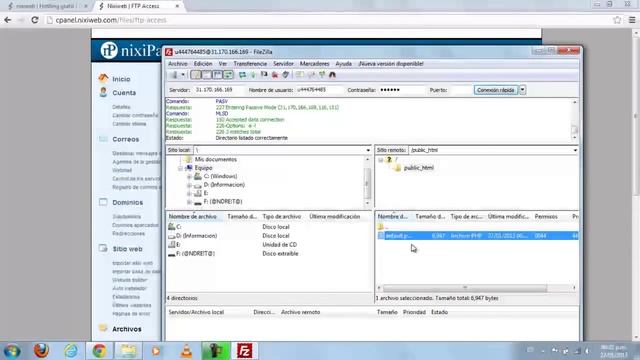This screenshot has width=640, height=360.
Task: Toggle directory comparison toolbar icon
Action: (x=311, y=75)
